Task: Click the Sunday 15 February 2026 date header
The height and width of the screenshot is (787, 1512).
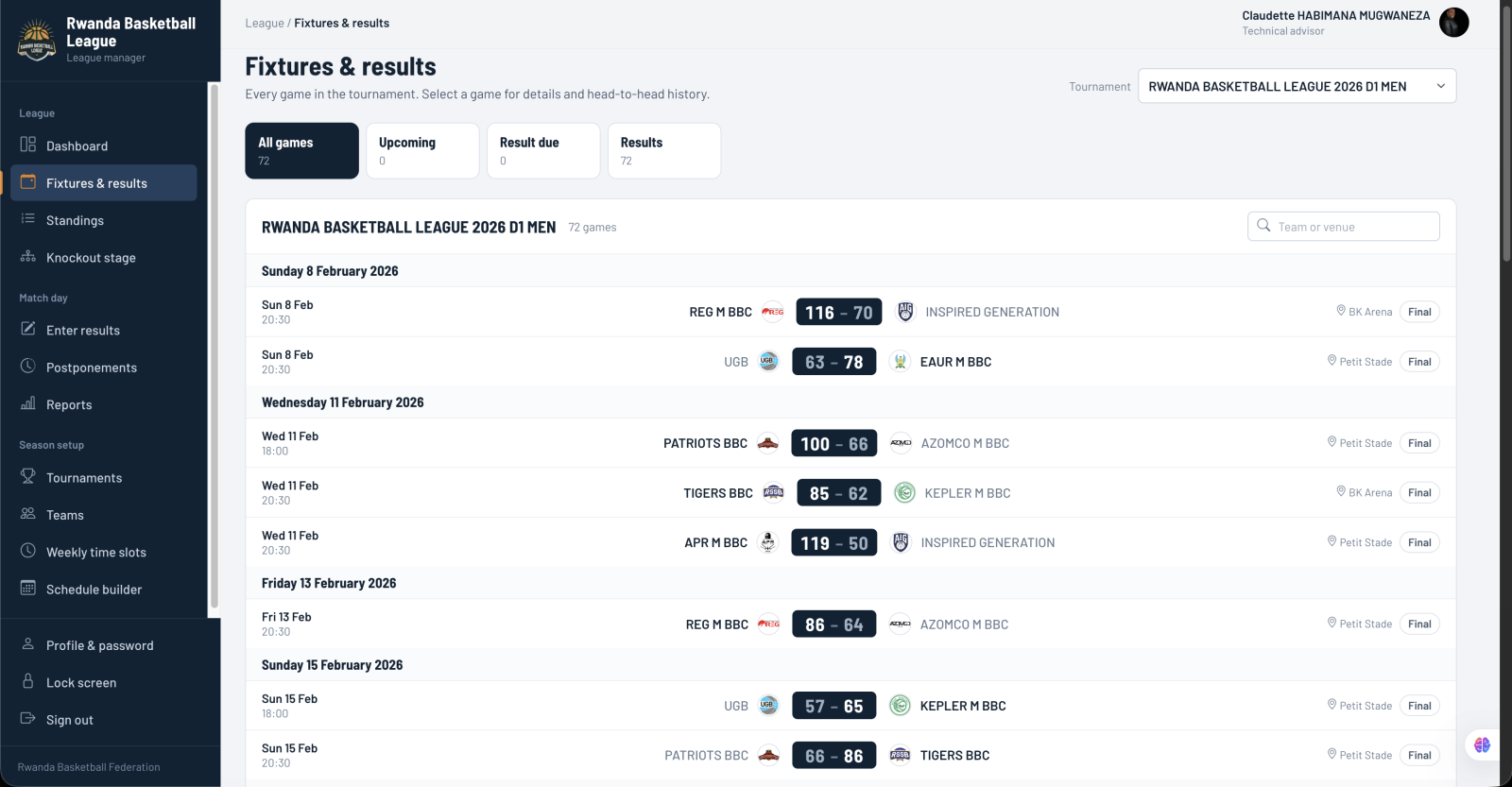Action: (x=332, y=665)
